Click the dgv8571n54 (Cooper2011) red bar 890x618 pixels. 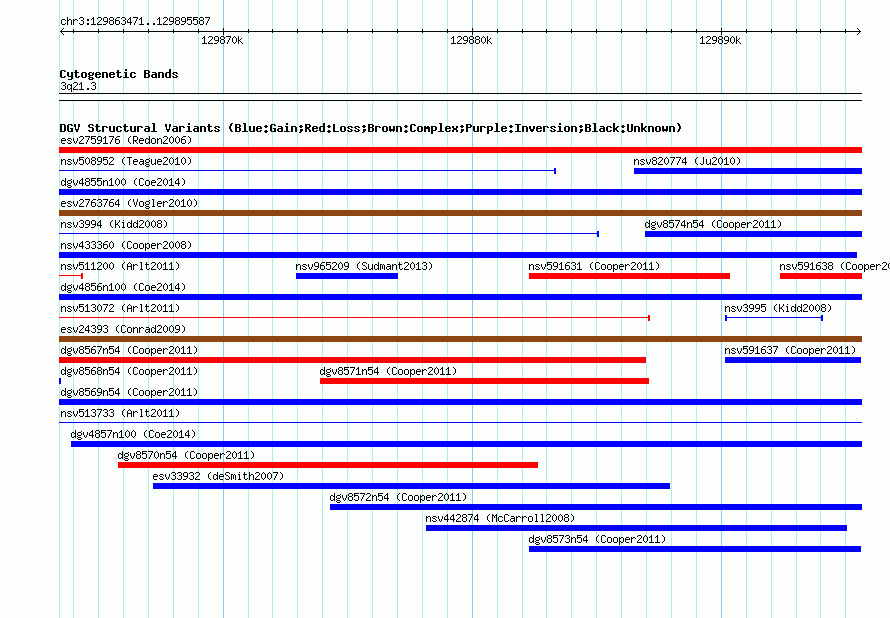pos(484,381)
